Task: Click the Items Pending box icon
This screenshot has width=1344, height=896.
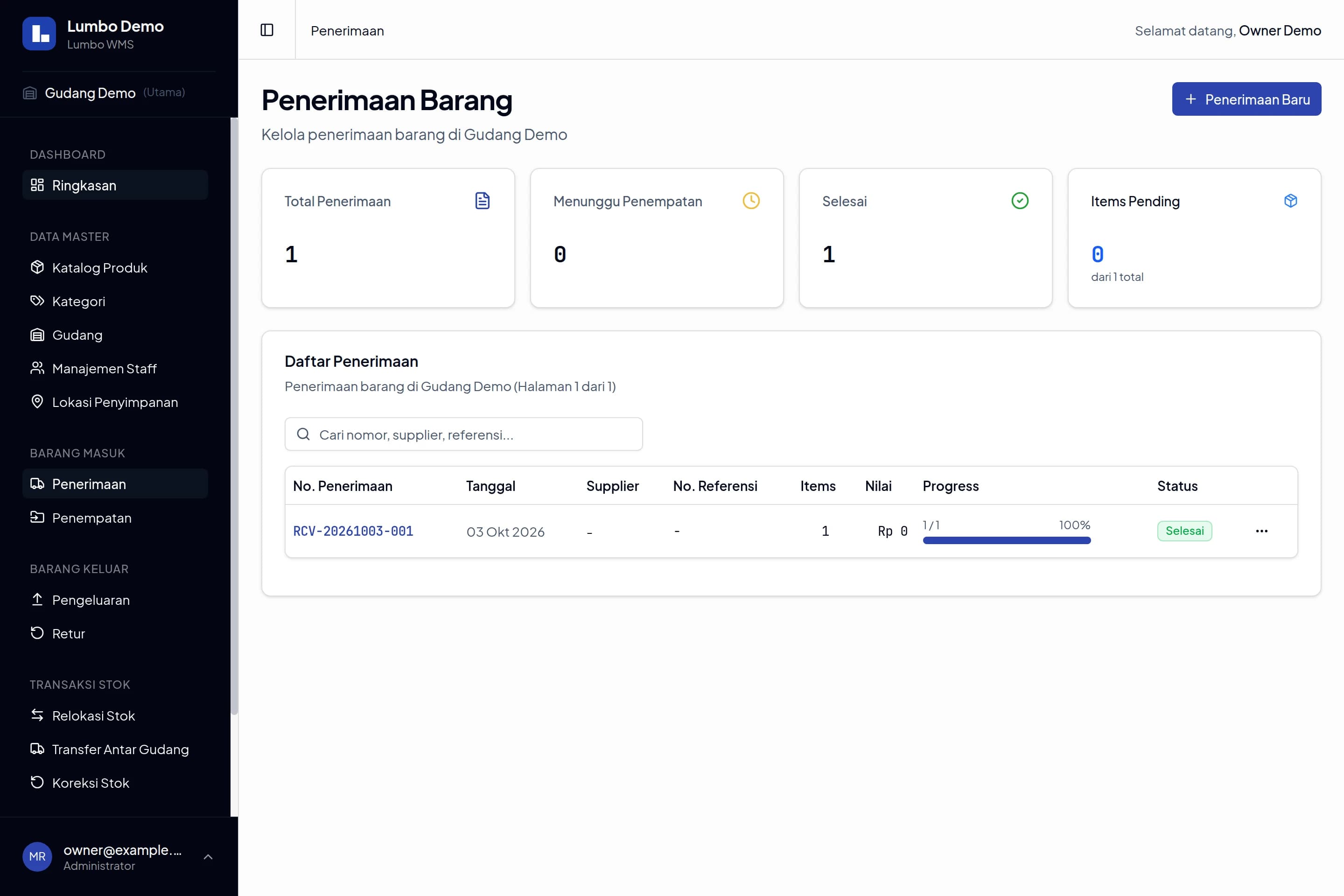Action: tap(1290, 201)
